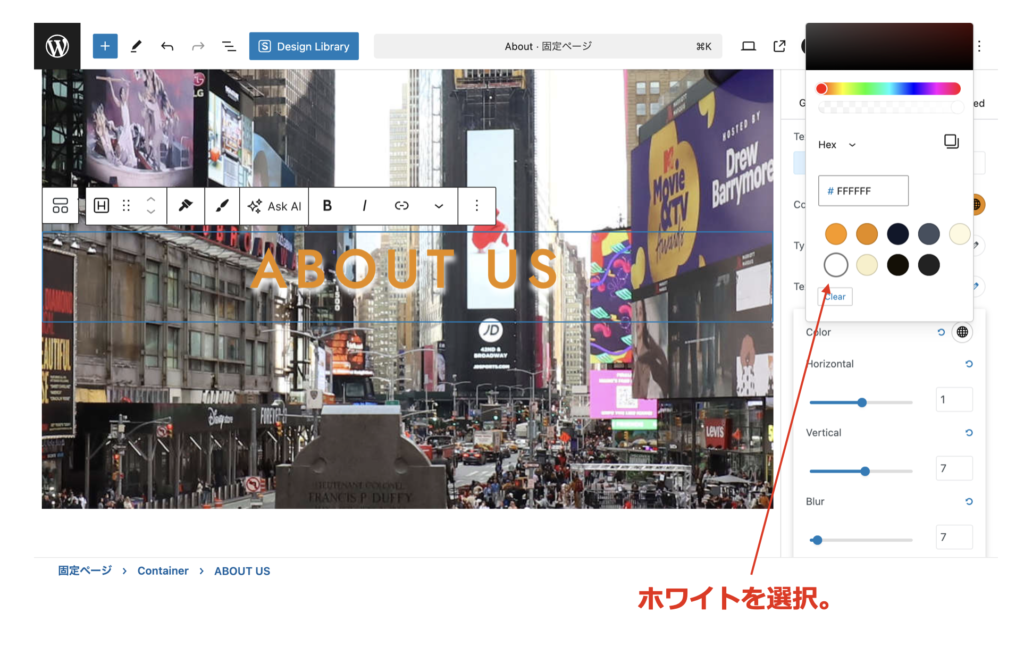
Task: Select the white color swatch
Action: tap(836, 265)
